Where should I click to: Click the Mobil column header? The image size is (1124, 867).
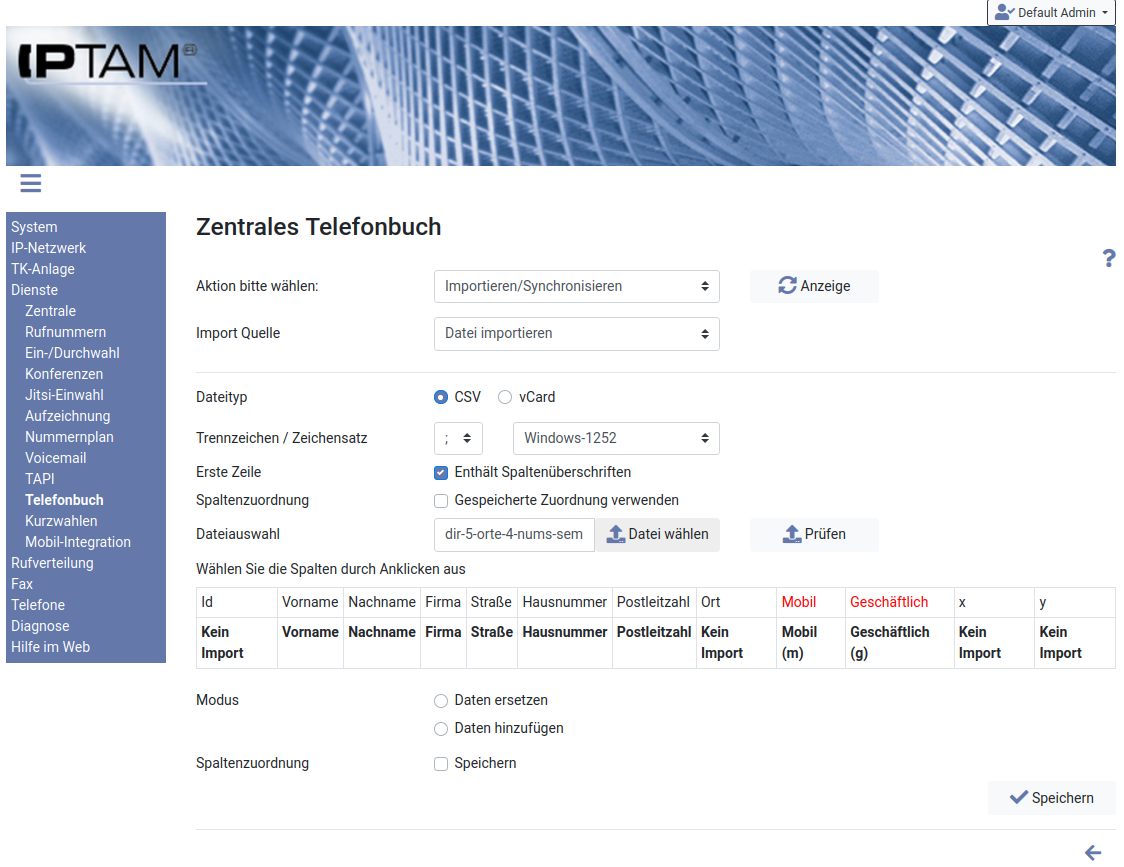click(799, 602)
